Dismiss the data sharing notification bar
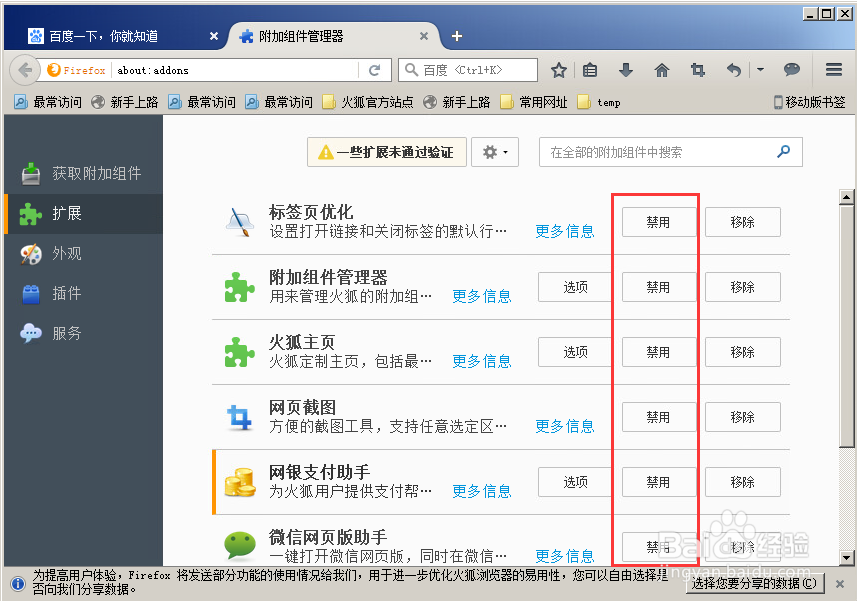This screenshot has width=857, height=601. [x=840, y=584]
